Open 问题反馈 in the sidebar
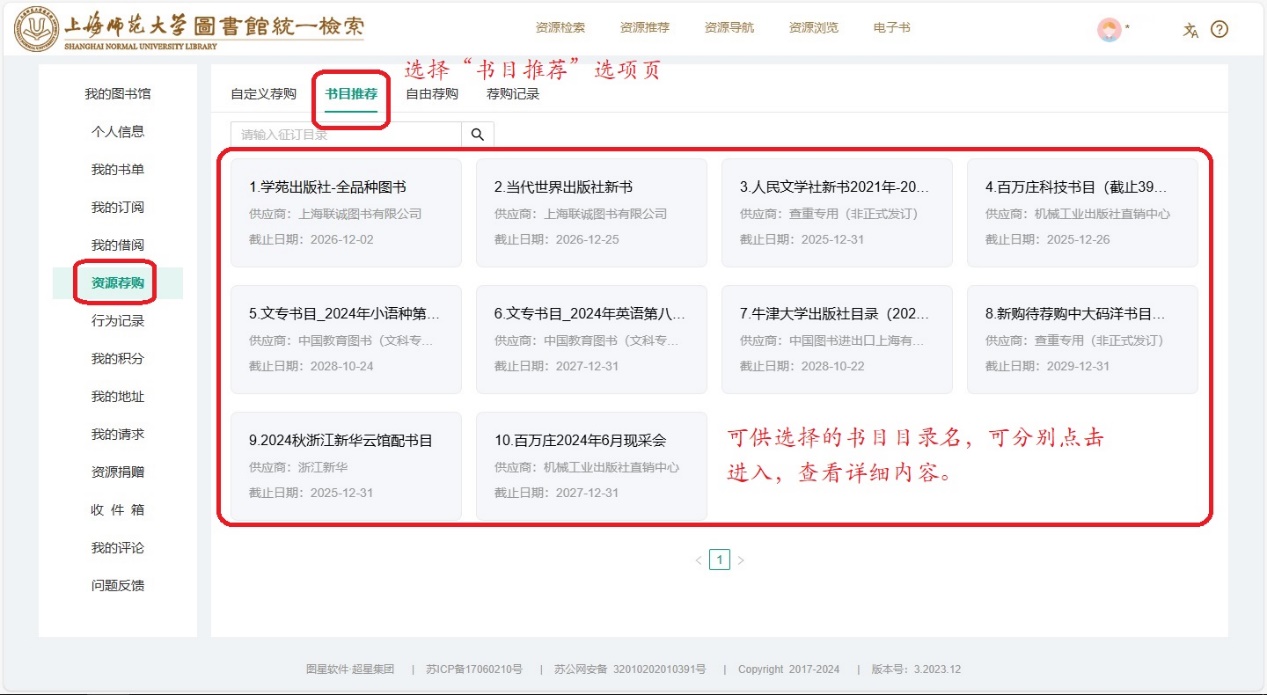 (118, 586)
